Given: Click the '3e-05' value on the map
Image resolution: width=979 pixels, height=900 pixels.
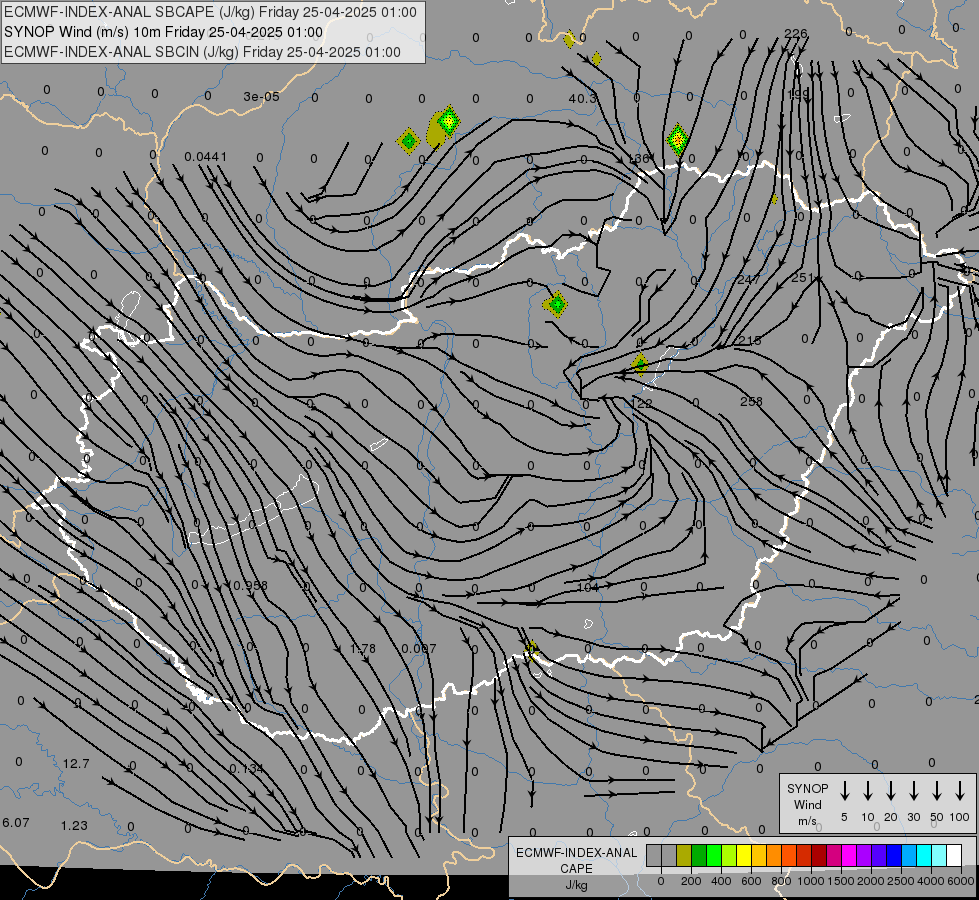Looking at the screenshot, I should (x=262, y=96).
